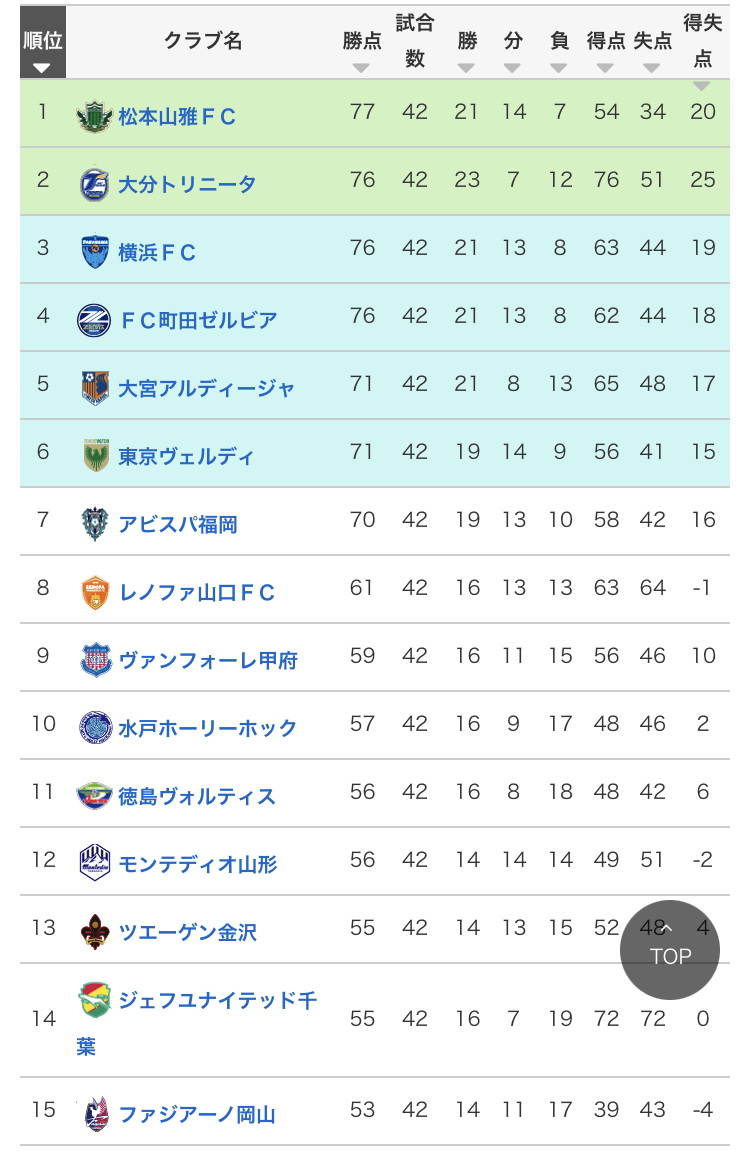750x1151 pixels.
Task: Click the ファジアーノ岡山 team link
Action: 197,1114
